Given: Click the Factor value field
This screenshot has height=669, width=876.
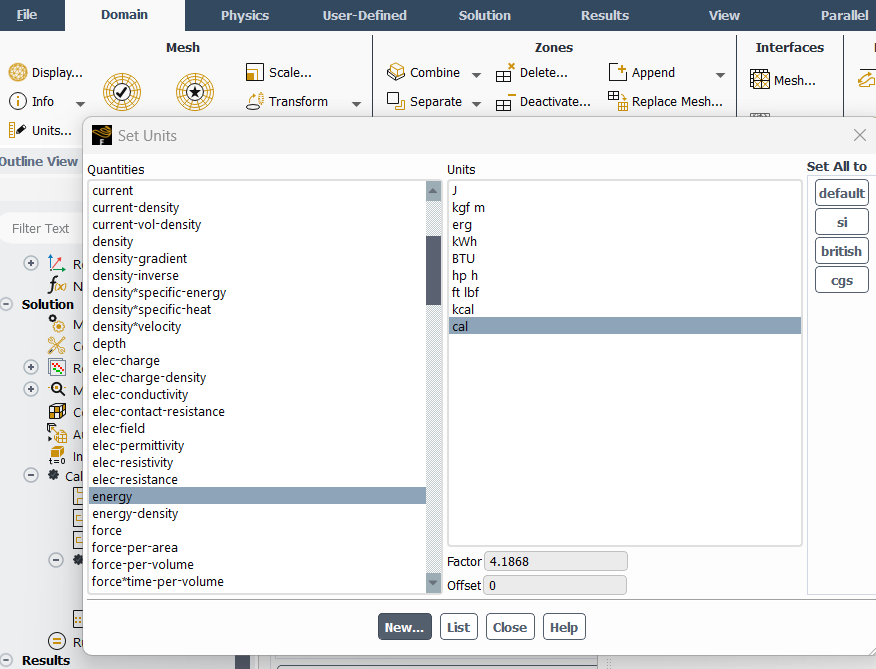Looking at the screenshot, I should click(x=555, y=561).
